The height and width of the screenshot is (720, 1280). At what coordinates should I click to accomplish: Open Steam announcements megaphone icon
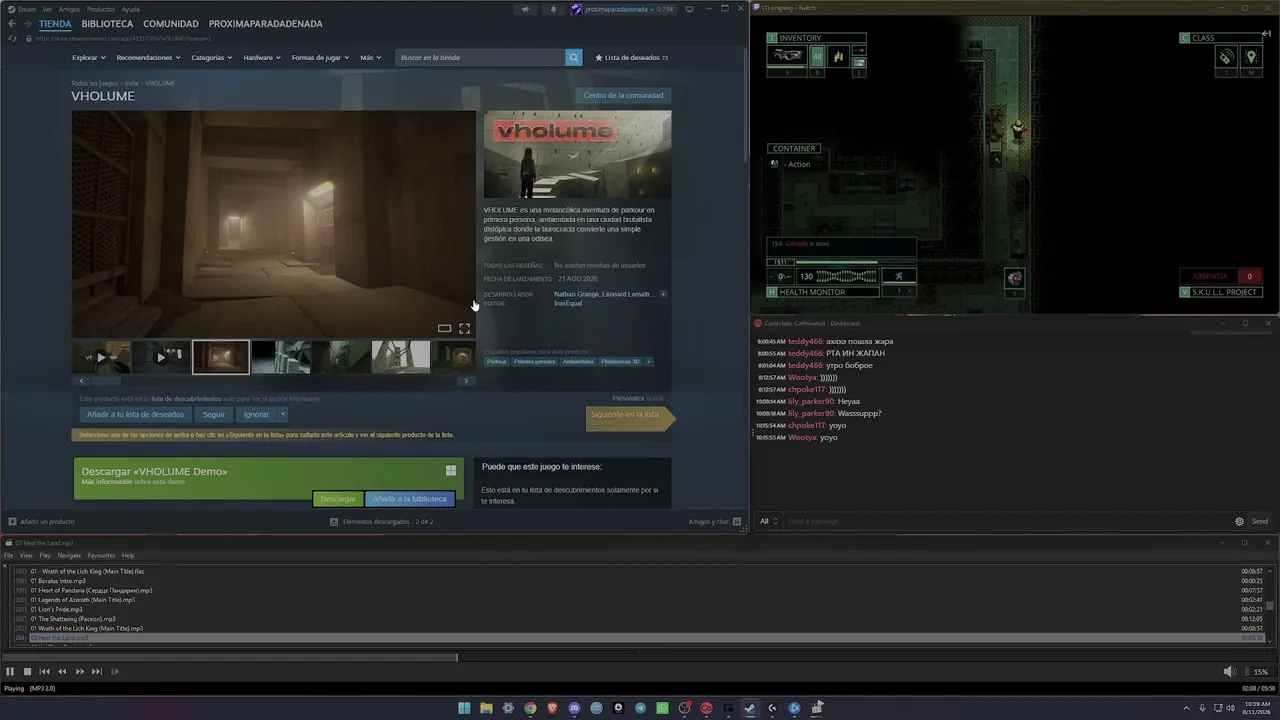coord(525,10)
